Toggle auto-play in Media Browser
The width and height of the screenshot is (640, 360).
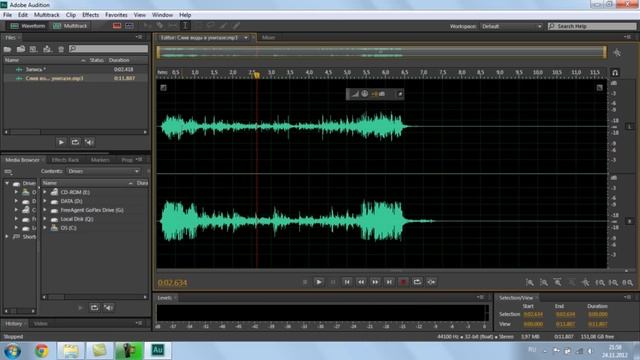(x=108, y=308)
